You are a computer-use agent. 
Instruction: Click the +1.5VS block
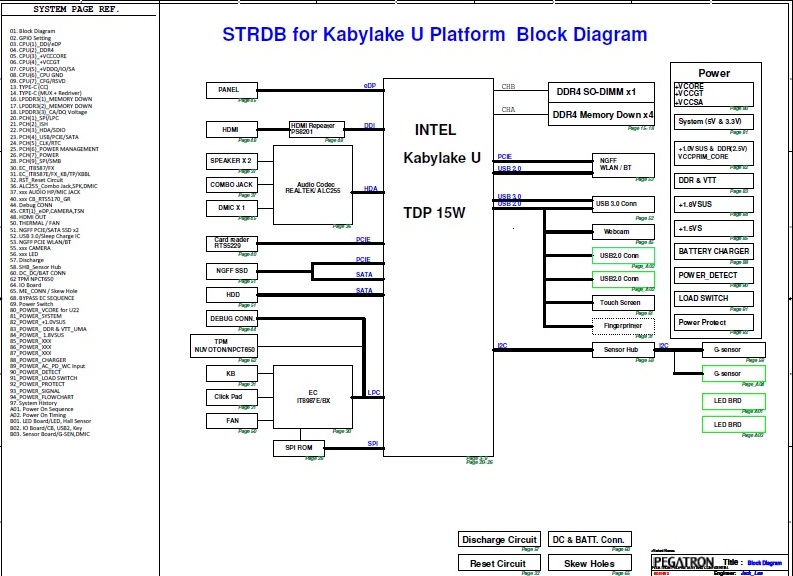point(714,229)
